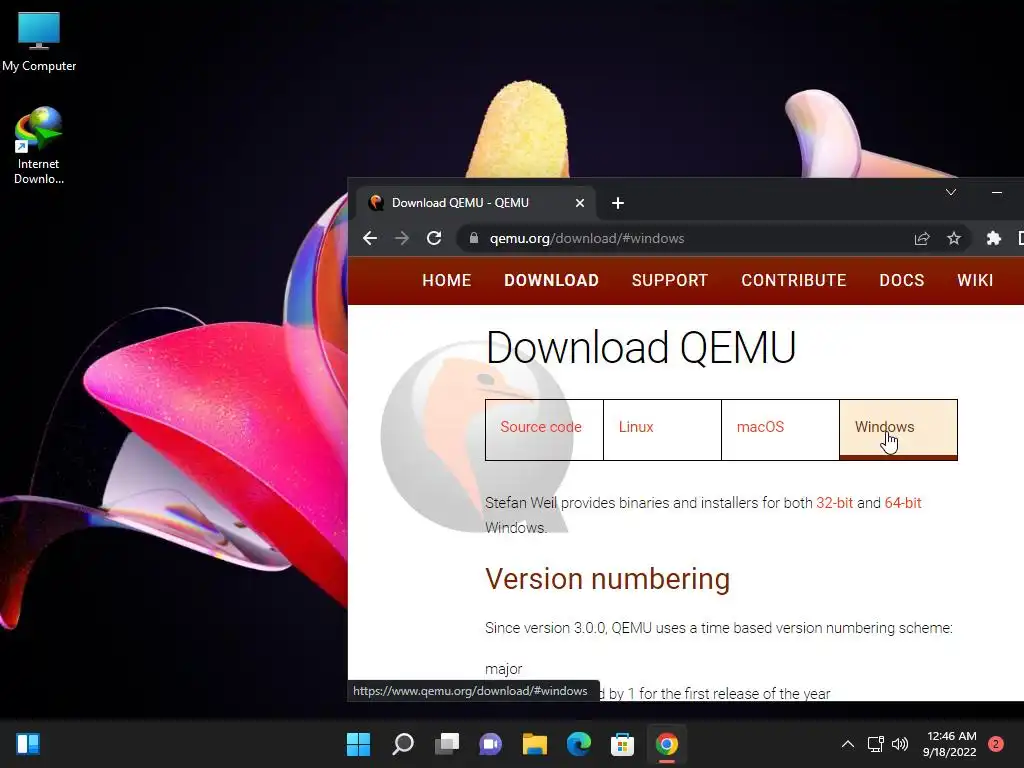Click the forward navigation arrow
This screenshot has width=1024, height=768.
[x=402, y=238]
